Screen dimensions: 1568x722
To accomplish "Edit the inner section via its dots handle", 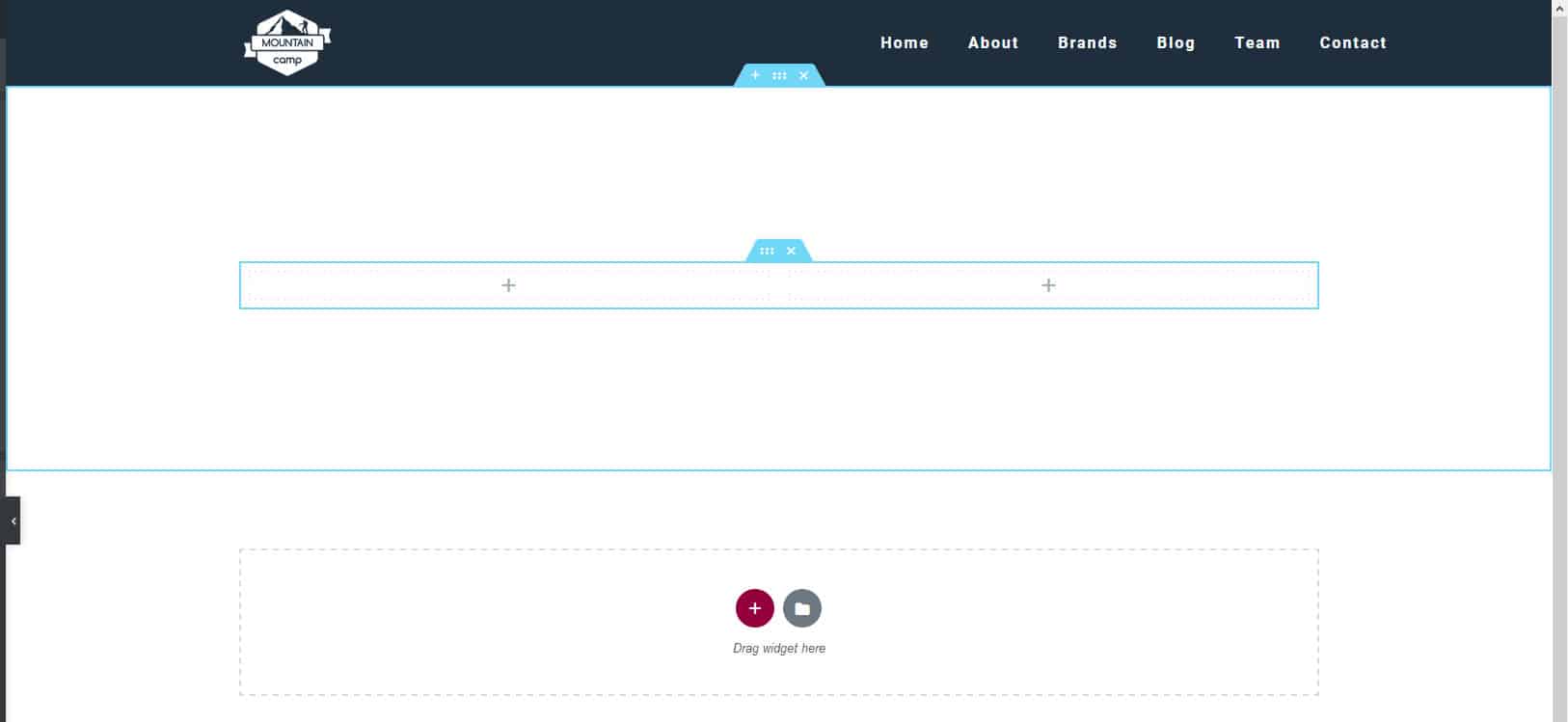I will 767,251.
